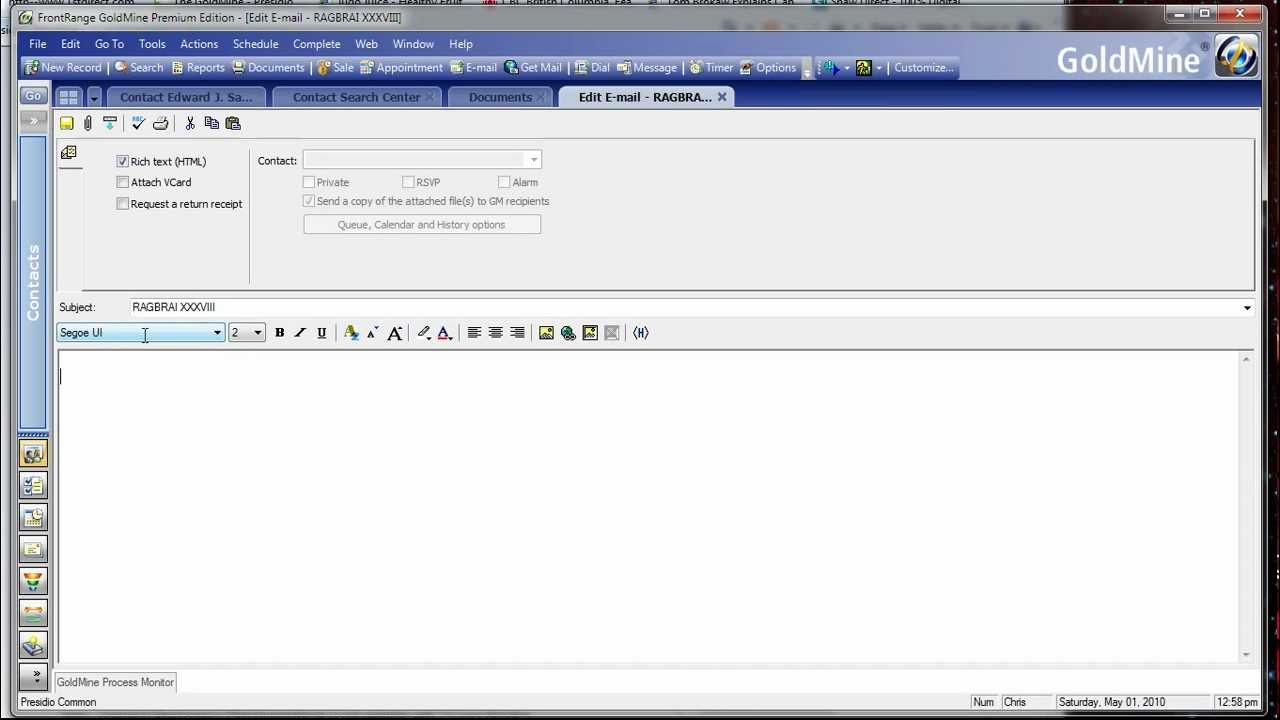Enable Attach VCard checkbox
The width and height of the screenshot is (1280, 720).
122,182
